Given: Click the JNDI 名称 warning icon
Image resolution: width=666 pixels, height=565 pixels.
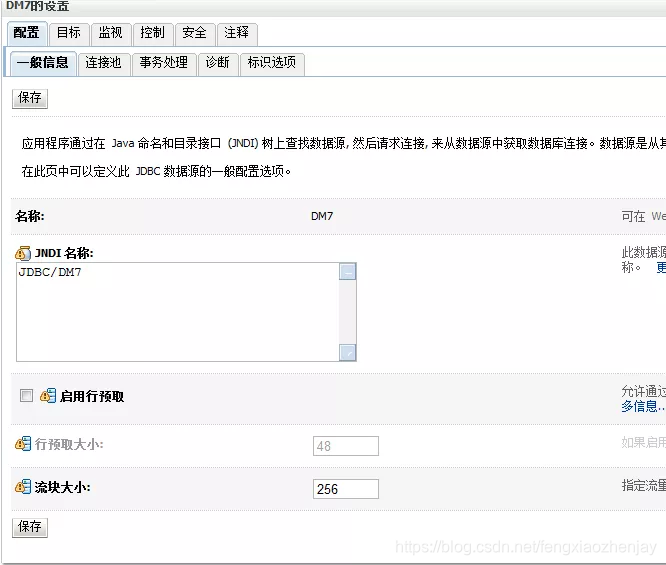Looking at the screenshot, I should tap(23, 253).
